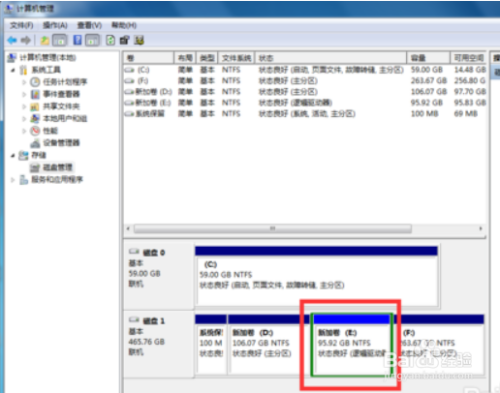500x393 pixels.
Task: Select the 系统保留 100 MB partition on 磁盘 1
Action: point(211,344)
